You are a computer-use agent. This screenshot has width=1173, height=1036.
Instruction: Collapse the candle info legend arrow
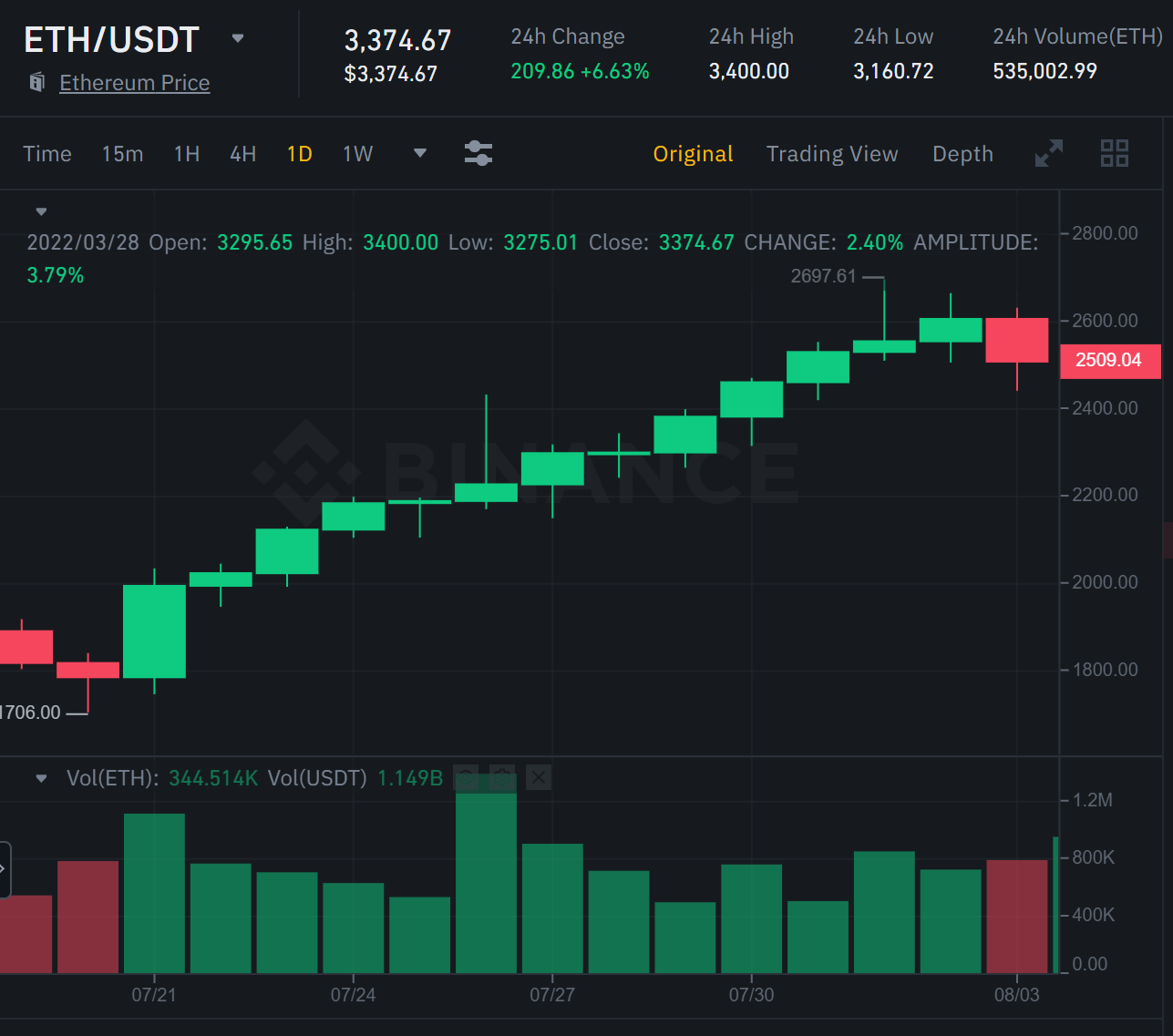pyautogui.click(x=41, y=211)
